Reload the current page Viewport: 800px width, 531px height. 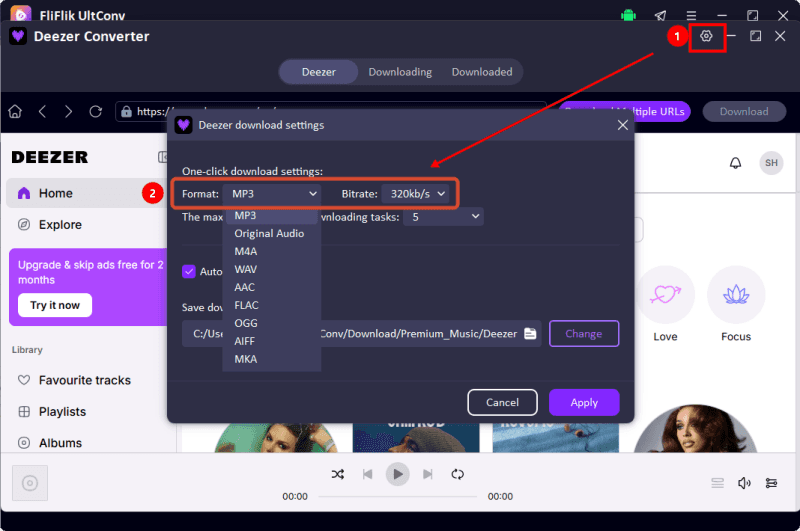coord(95,111)
